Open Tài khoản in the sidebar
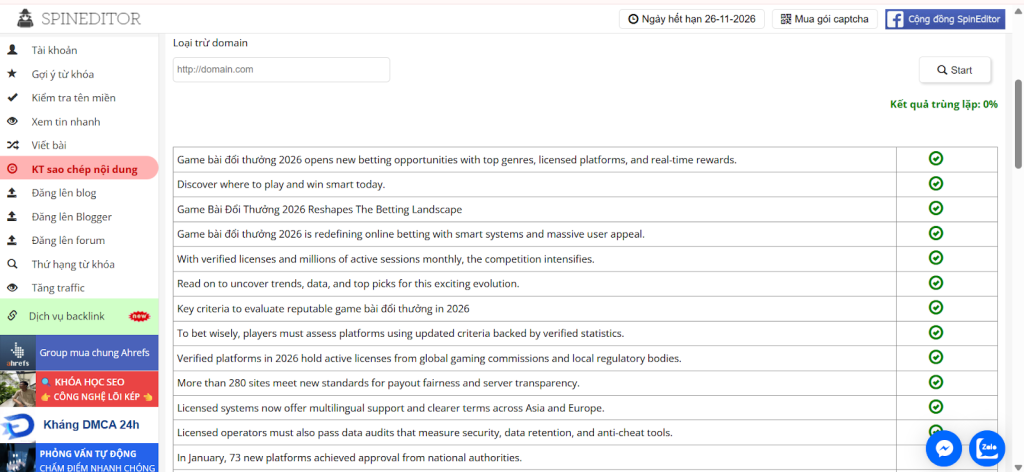Screen dimensions: 1024x472 click(54, 50)
